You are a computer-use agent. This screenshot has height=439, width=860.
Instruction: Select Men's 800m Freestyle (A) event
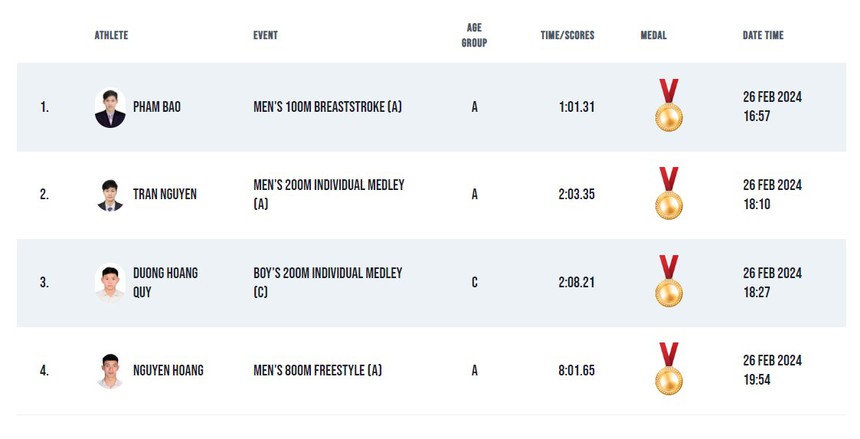click(x=317, y=371)
